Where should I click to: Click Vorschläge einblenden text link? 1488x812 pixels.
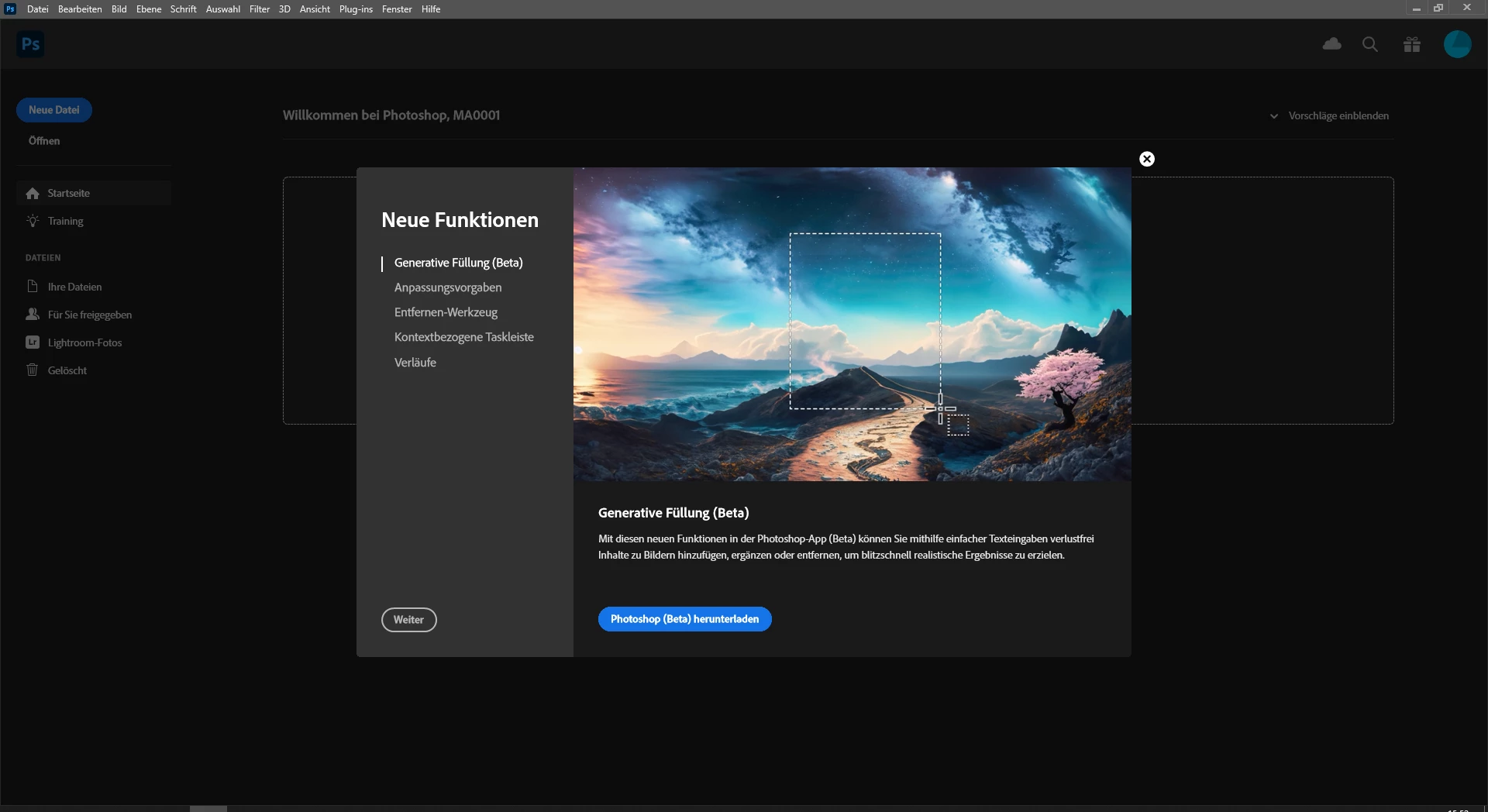pos(1338,116)
